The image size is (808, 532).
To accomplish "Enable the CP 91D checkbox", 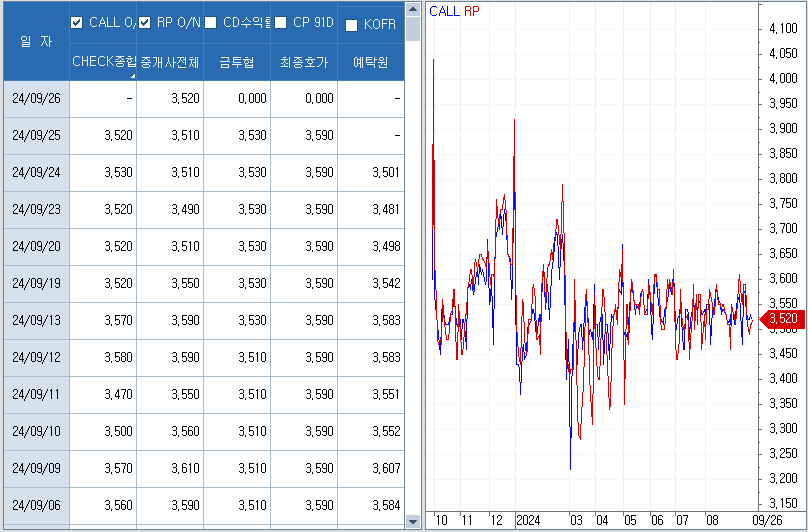I will click(280, 23).
